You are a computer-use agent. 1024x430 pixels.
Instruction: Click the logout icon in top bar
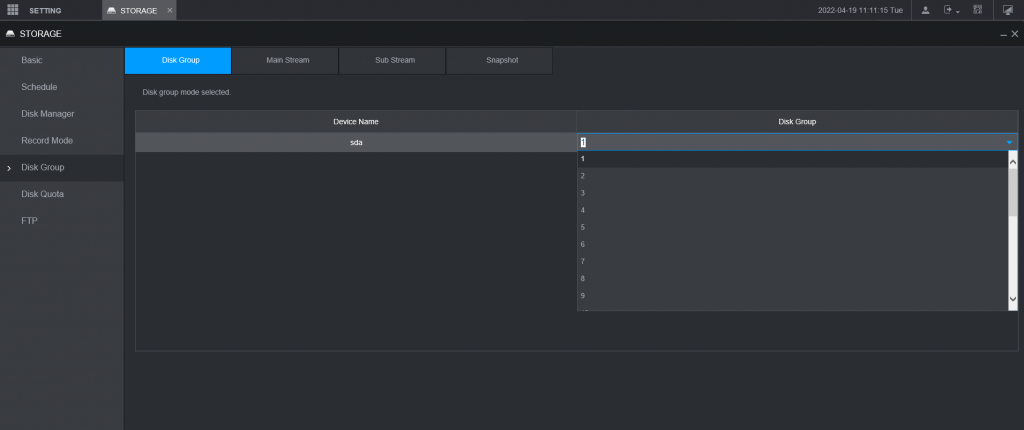pyautogui.click(x=950, y=10)
